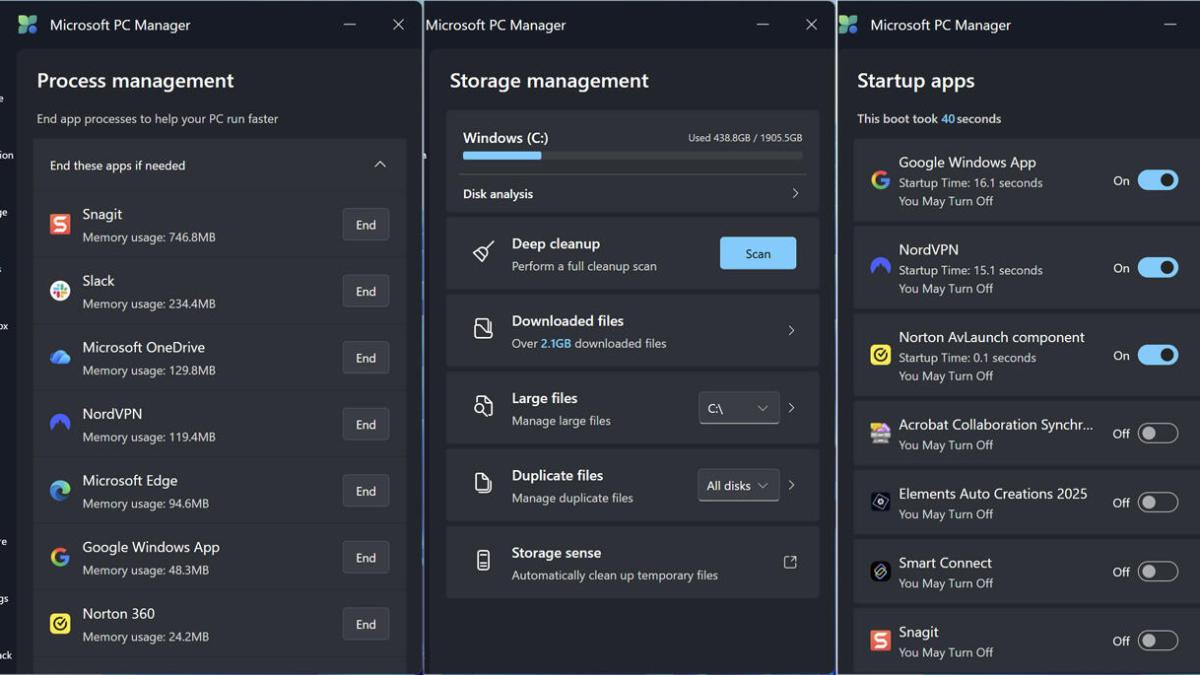The width and height of the screenshot is (1200, 675).
Task: Click Elements Auto Creations 2025 icon
Action: click(880, 502)
